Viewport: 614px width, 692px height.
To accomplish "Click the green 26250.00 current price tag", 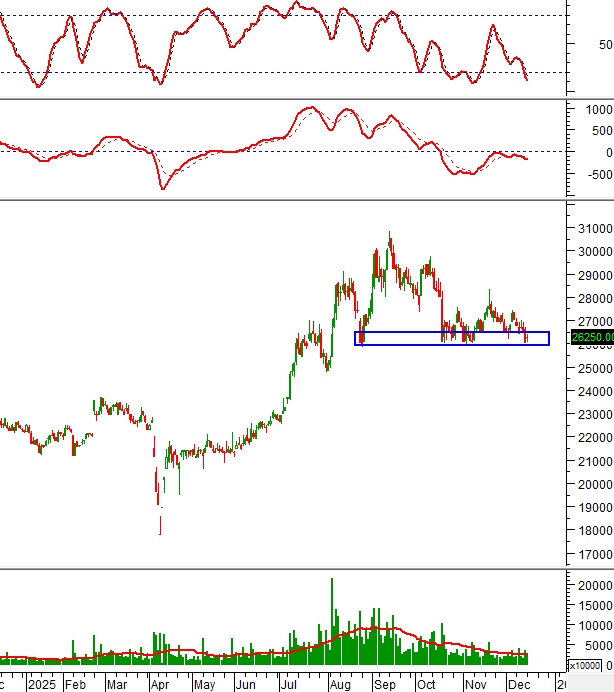I will (591, 338).
